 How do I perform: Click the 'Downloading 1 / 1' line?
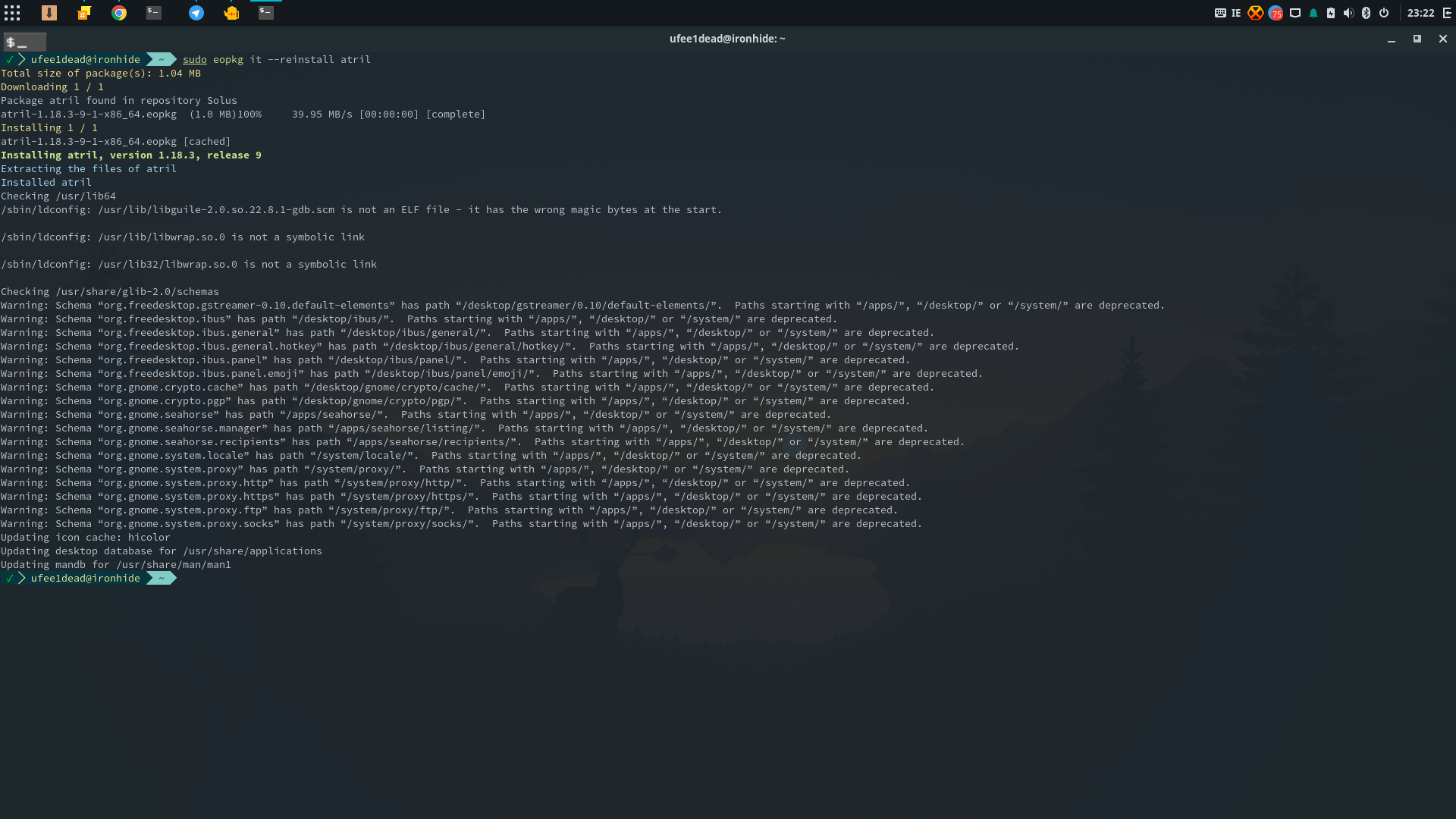coord(52,87)
